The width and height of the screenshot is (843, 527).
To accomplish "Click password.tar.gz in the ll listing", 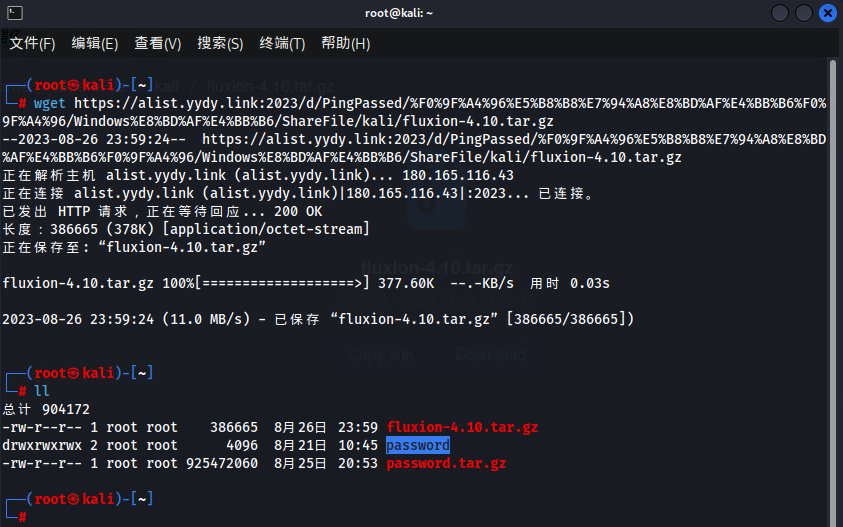I will click(446, 463).
